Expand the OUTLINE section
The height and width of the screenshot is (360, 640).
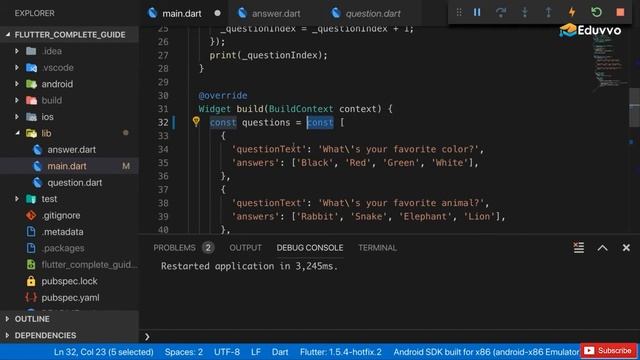coord(7,319)
